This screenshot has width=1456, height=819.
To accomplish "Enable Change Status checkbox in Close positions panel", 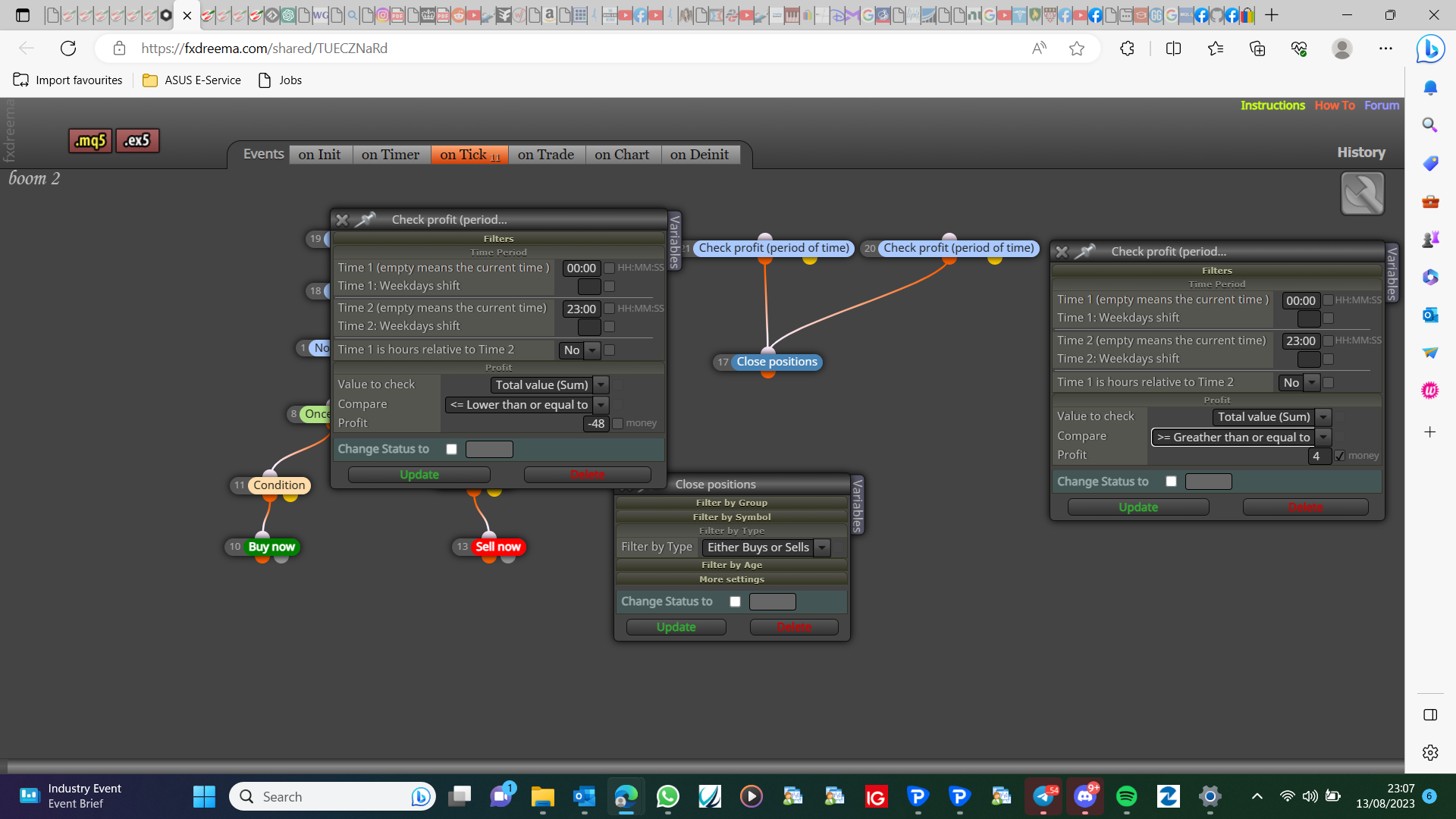I will coord(735,602).
